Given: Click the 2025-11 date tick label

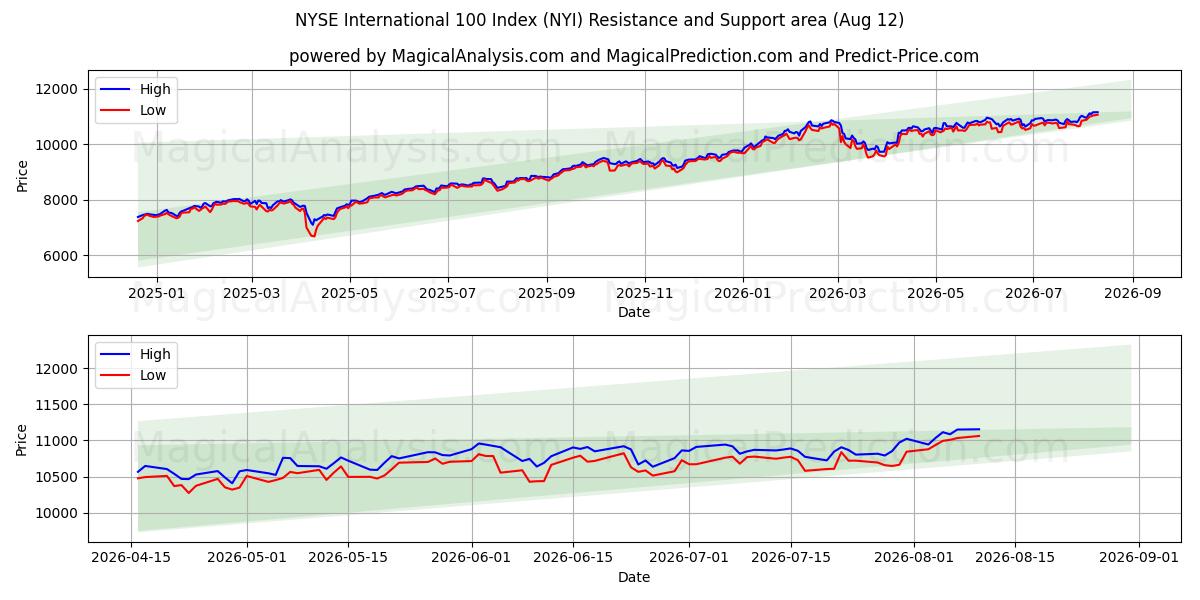Looking at the screenshot, I should pyautogui.click(x=645, y=293).
